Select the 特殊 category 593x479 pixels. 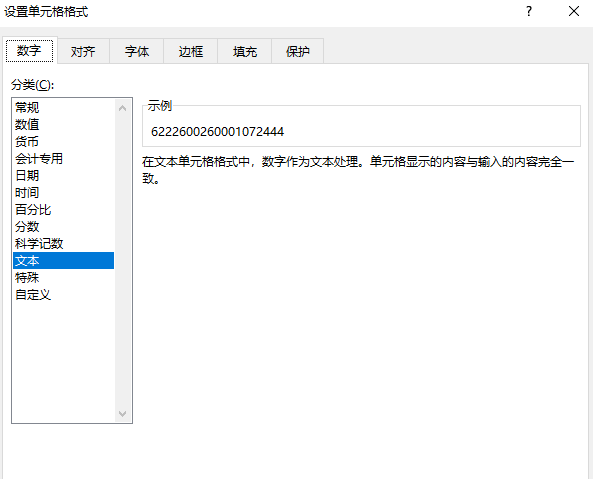click(64, 277)
